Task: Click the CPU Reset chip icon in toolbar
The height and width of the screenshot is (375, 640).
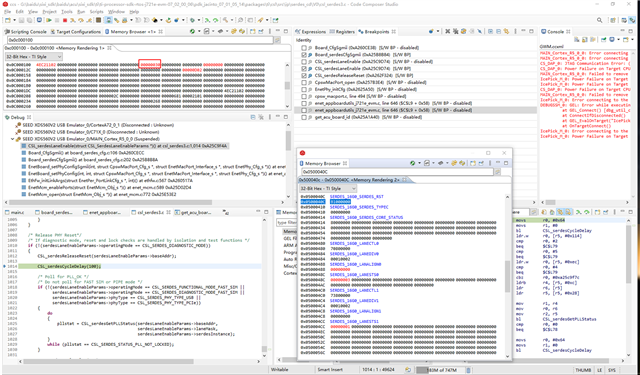Action: [98, 20]
